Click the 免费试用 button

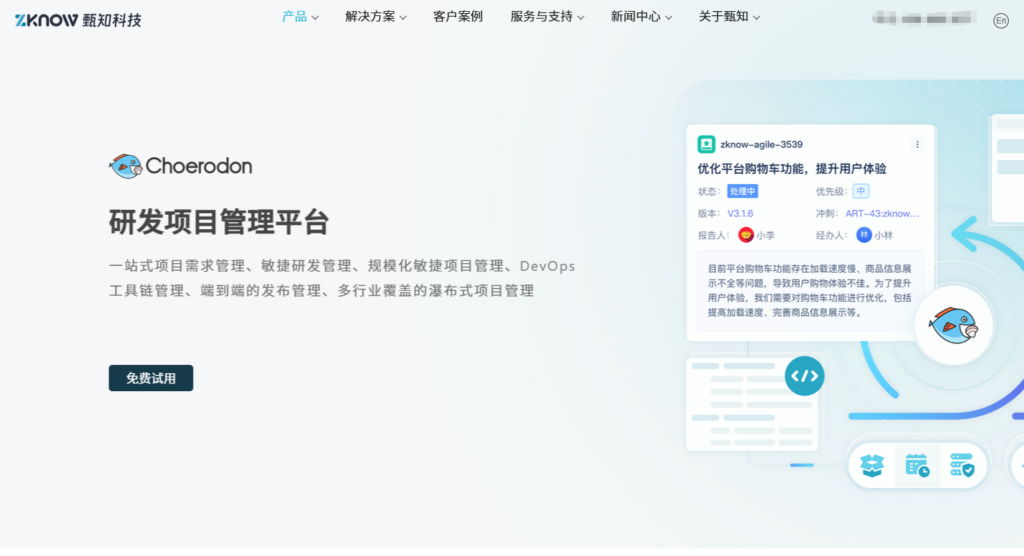click(151, 378)
